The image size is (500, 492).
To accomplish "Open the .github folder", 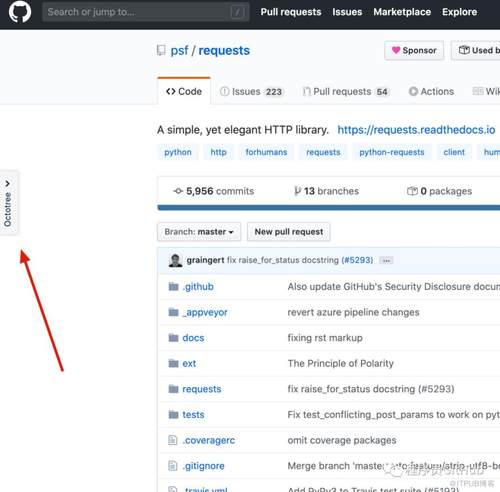I will pyautogui.click(x=198, y=287).
